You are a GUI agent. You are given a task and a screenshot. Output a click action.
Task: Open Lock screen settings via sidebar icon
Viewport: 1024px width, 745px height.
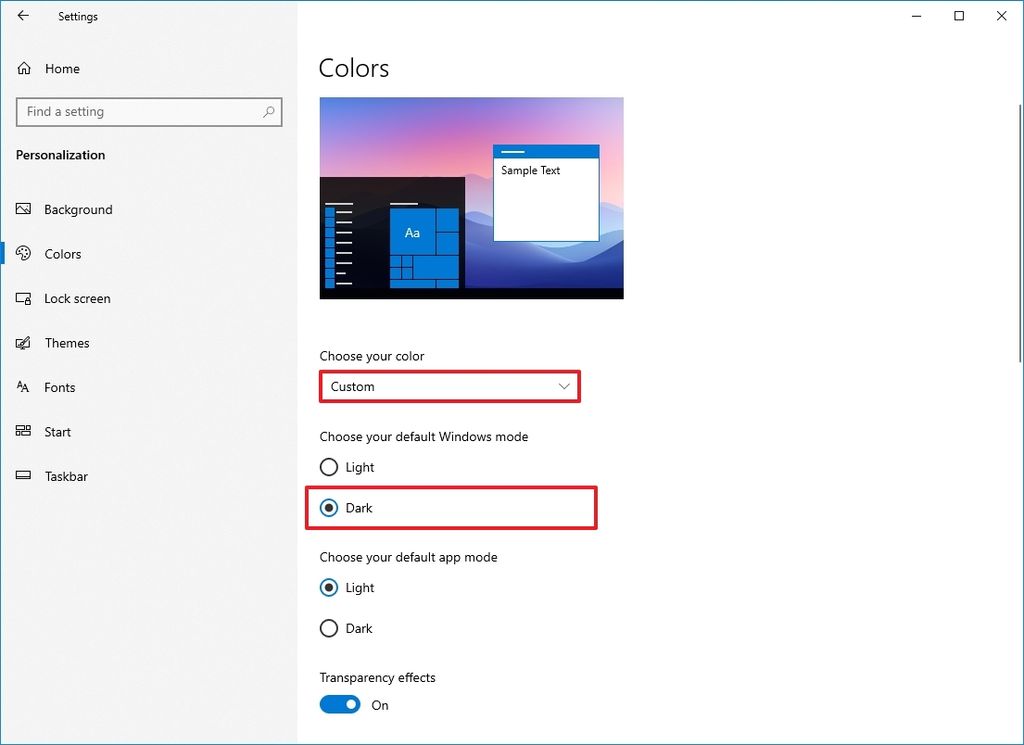pos(24,298)
